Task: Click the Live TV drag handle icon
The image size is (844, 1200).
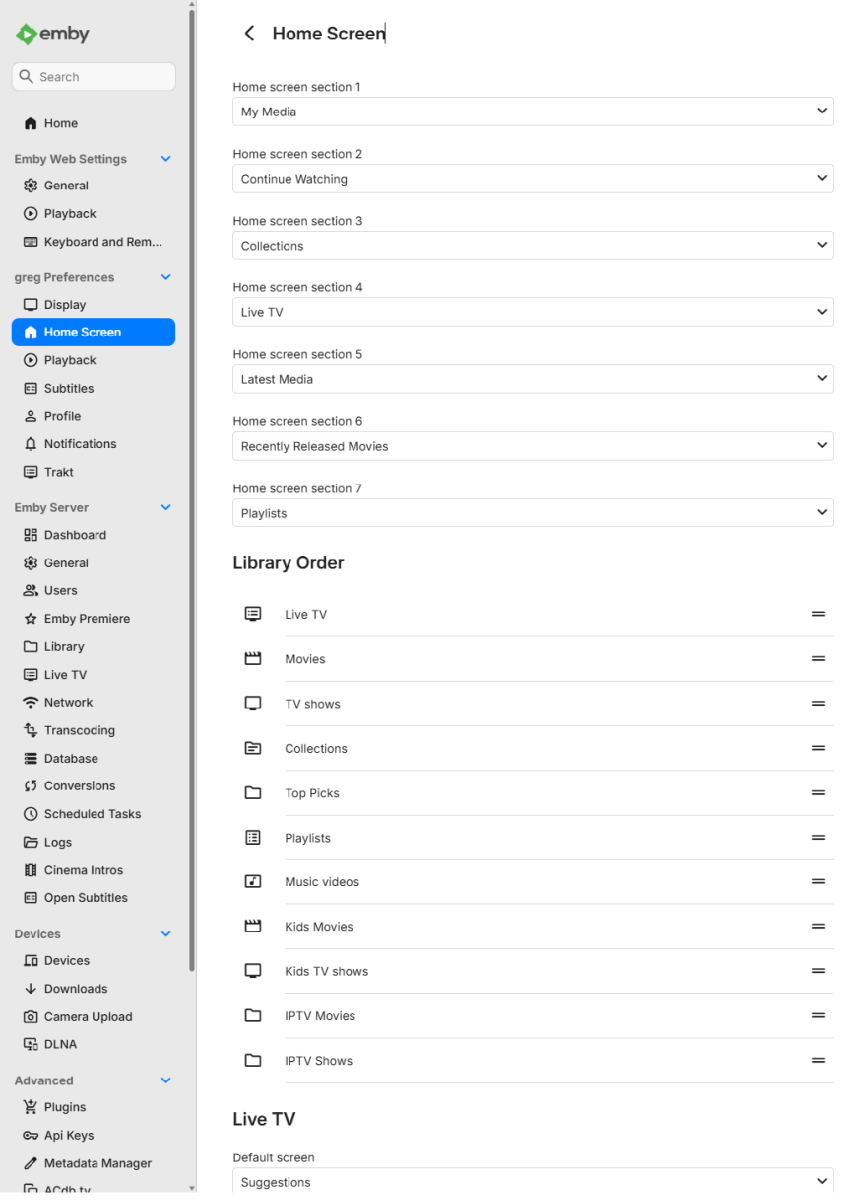Action: (818, 614)
